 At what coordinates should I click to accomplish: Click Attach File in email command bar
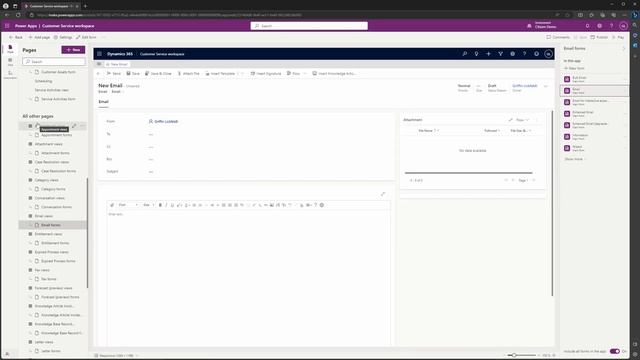189,73
